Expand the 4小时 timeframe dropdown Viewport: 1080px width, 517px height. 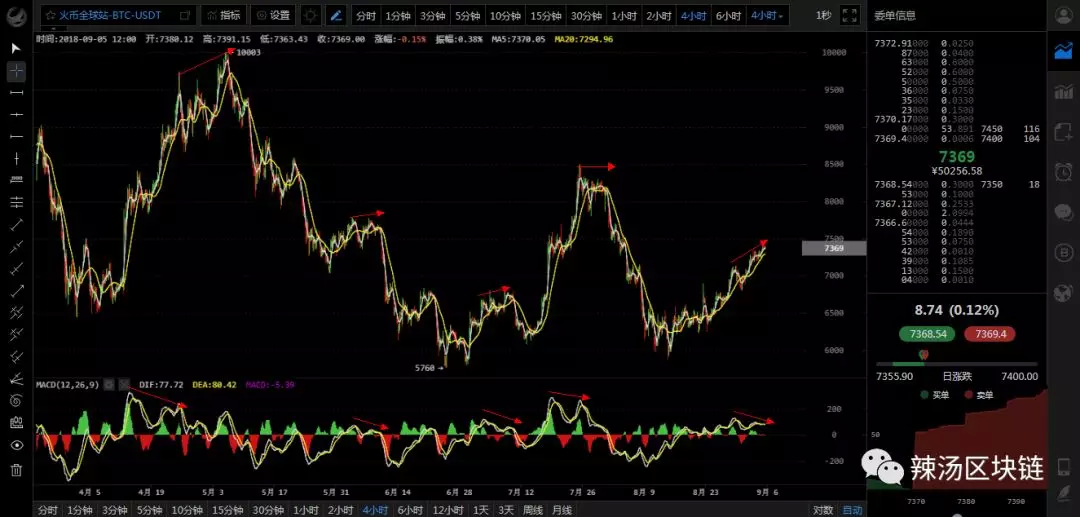(x=767, y=15)
